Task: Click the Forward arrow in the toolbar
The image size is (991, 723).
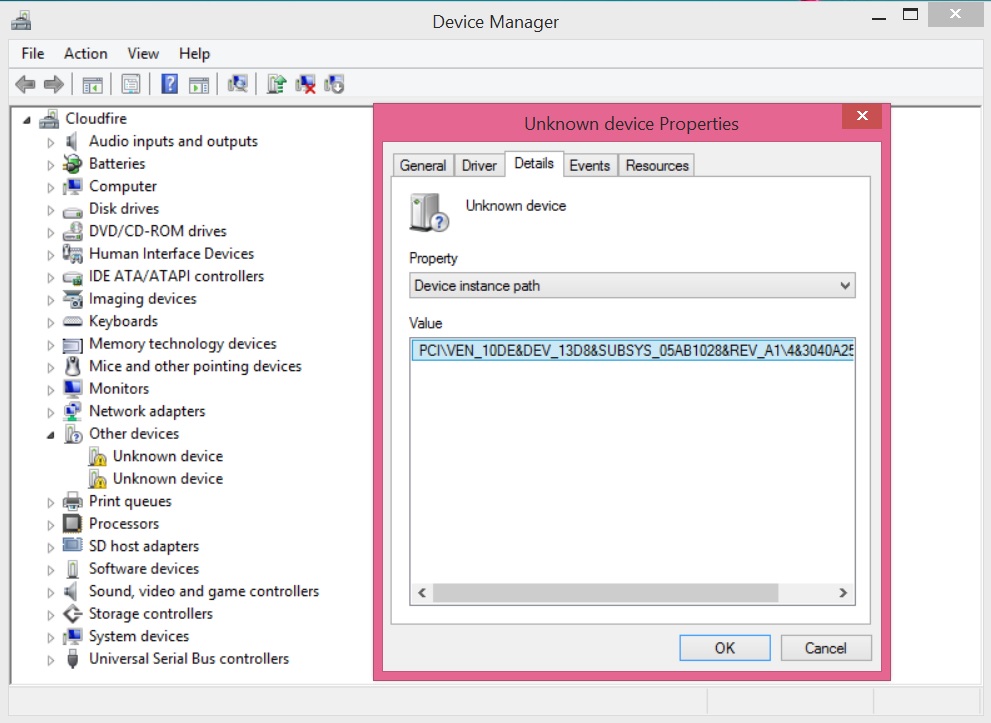Action: tap(54, 85)
